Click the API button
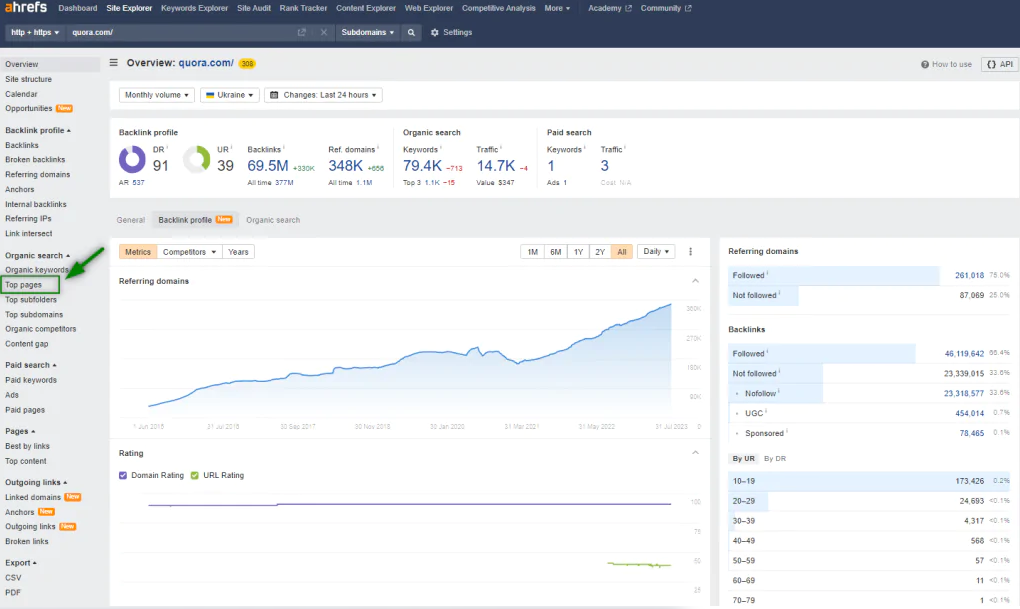Image resolution: width=1020 pixels, height=609 pixels. (1000, 64)
